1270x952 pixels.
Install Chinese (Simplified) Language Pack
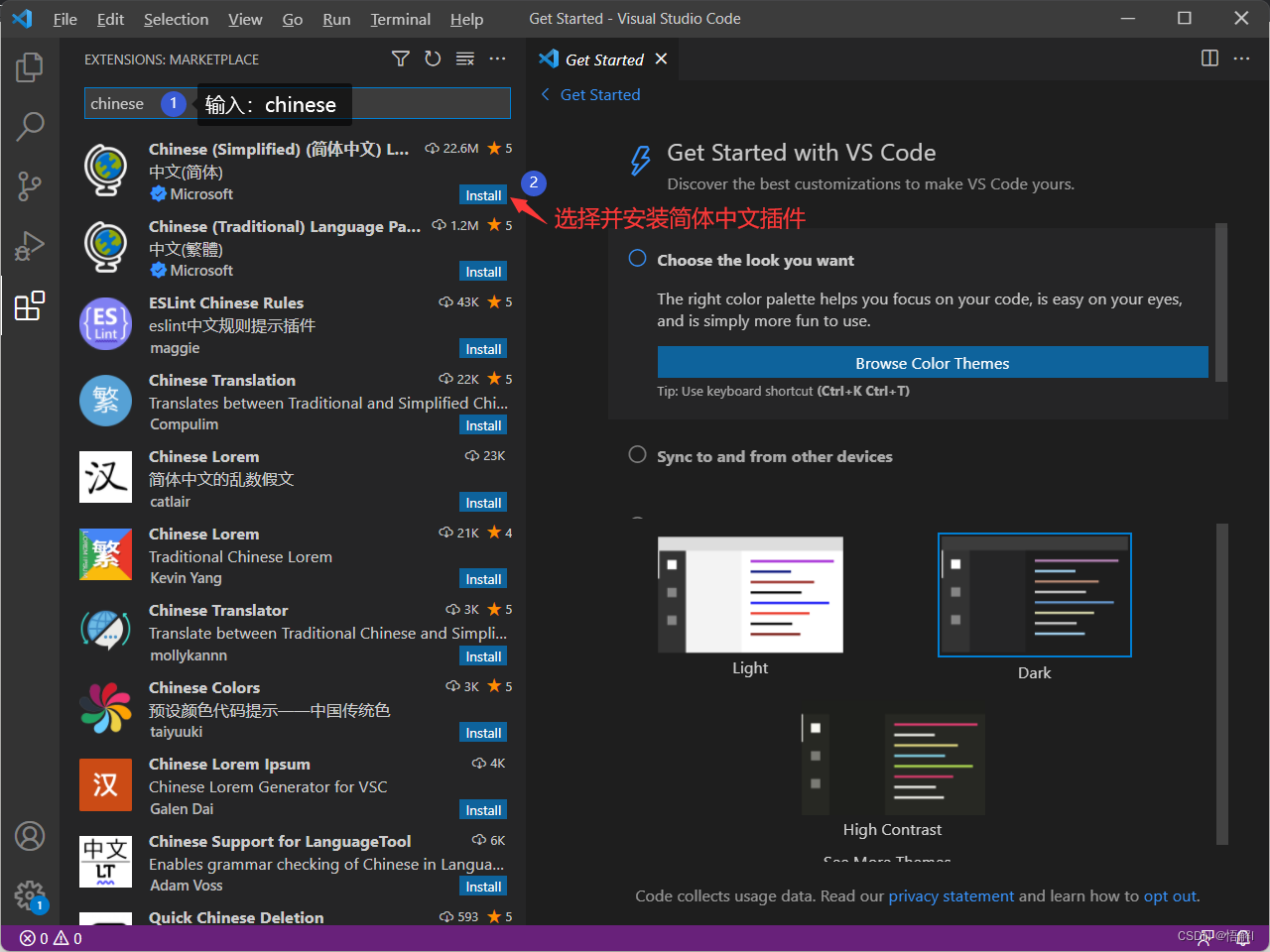click(x=483, y=195)
